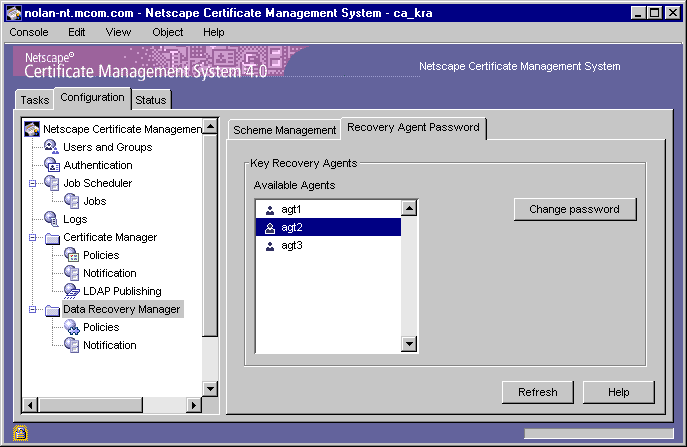
Task: Click the status bar progress indicator
Action: point(598,433)
